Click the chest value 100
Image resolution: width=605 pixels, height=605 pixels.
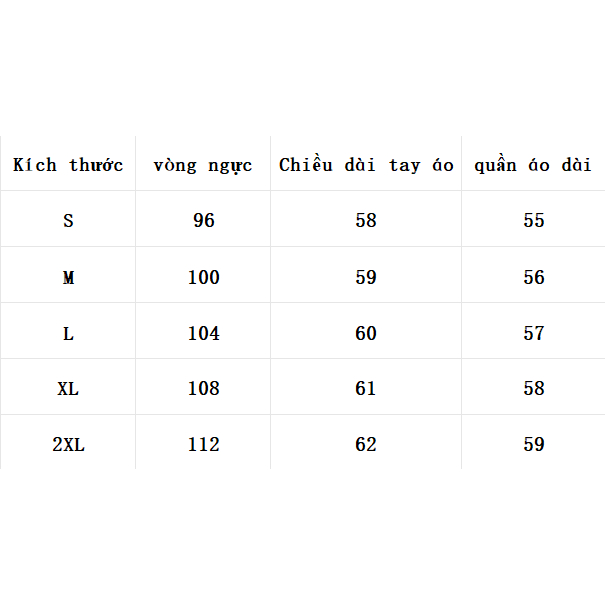click(204, 277)
